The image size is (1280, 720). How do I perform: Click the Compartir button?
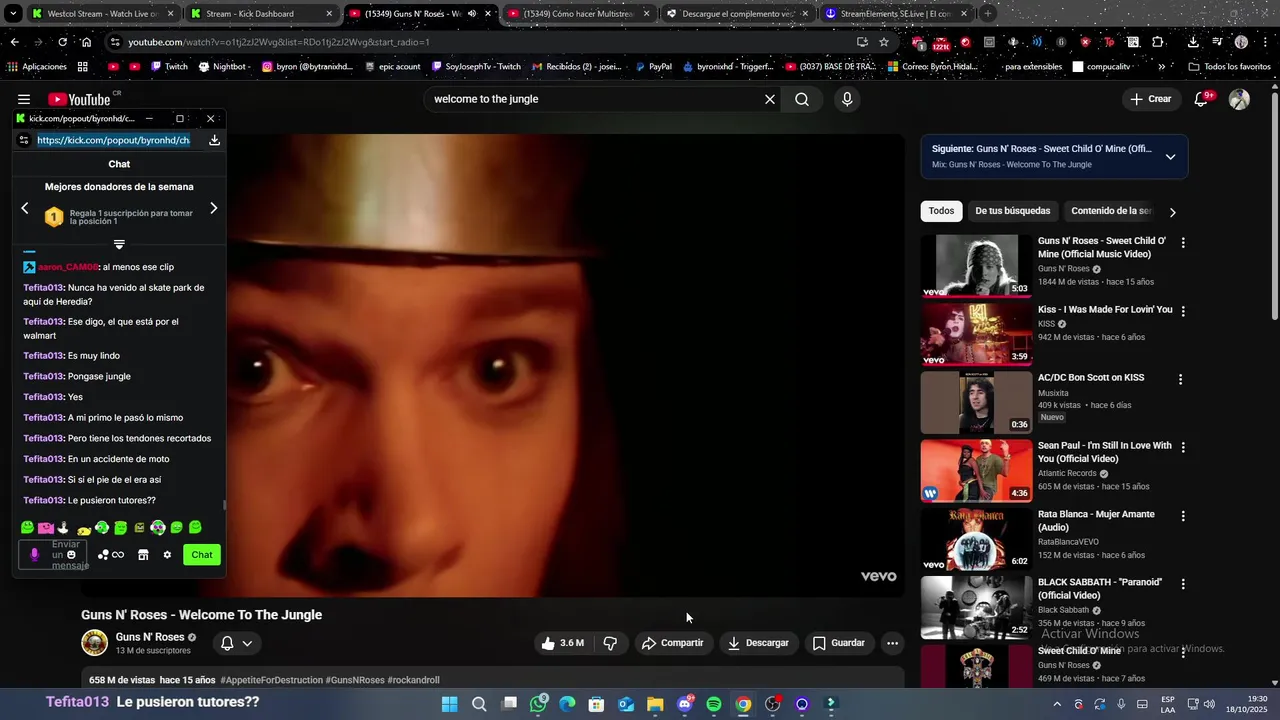672,643
